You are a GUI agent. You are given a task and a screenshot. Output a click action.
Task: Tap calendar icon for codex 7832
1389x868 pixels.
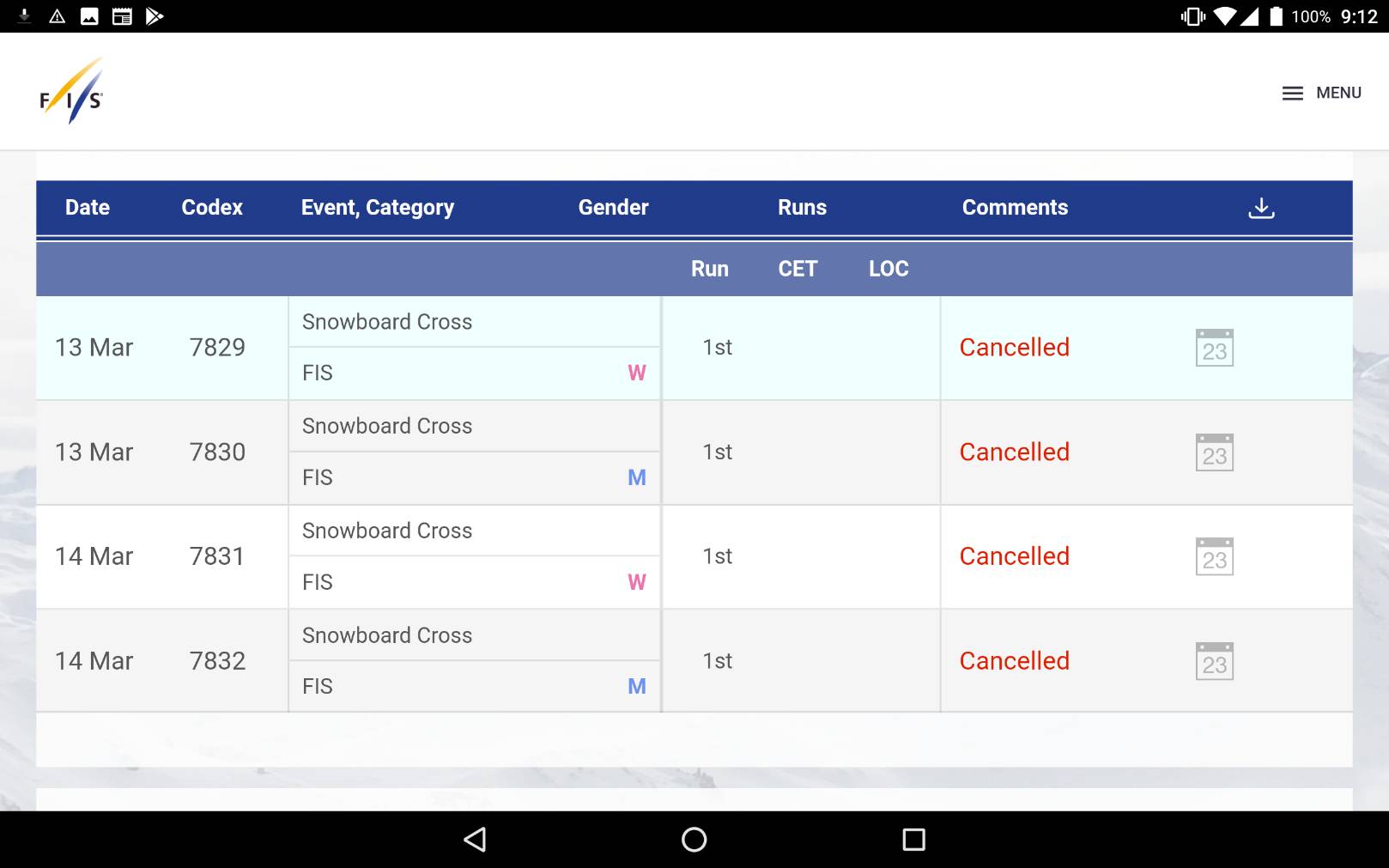[1214, 662]
